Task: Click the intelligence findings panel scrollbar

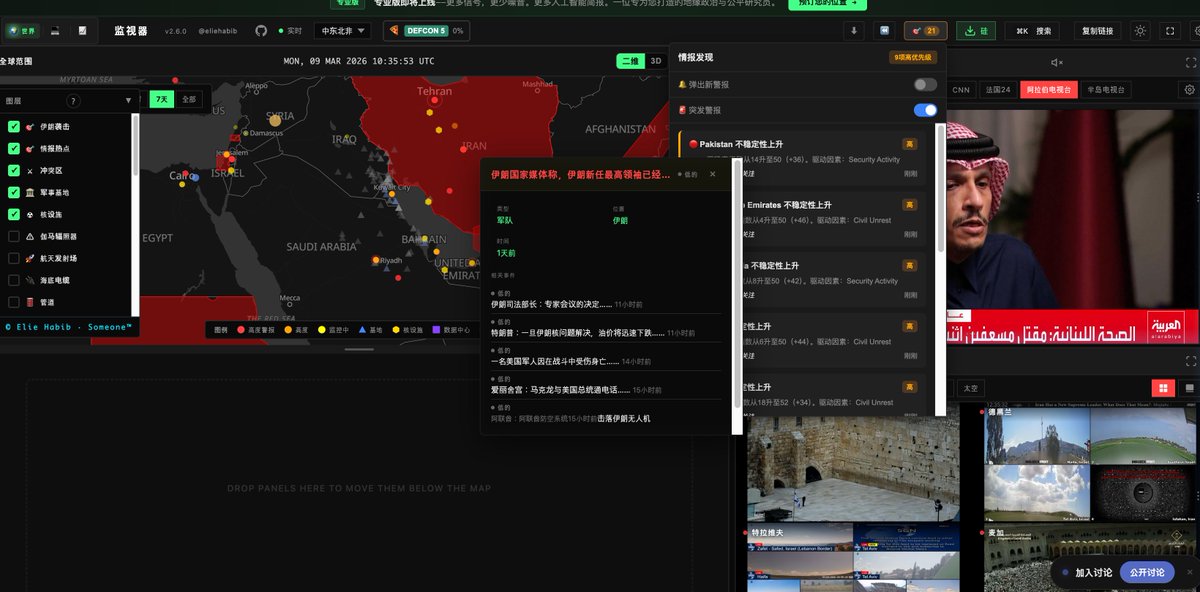Action: pos(940,190)
